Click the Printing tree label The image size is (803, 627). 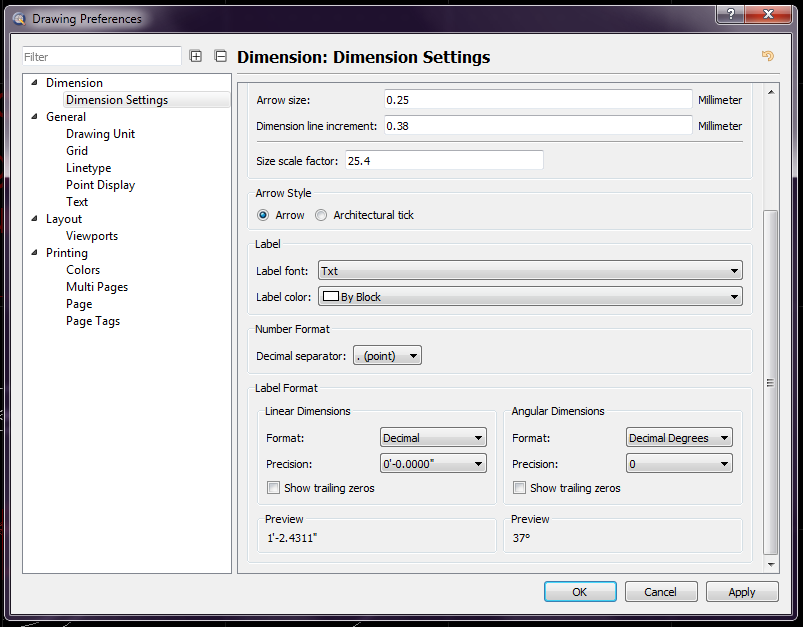coord(67,253)
